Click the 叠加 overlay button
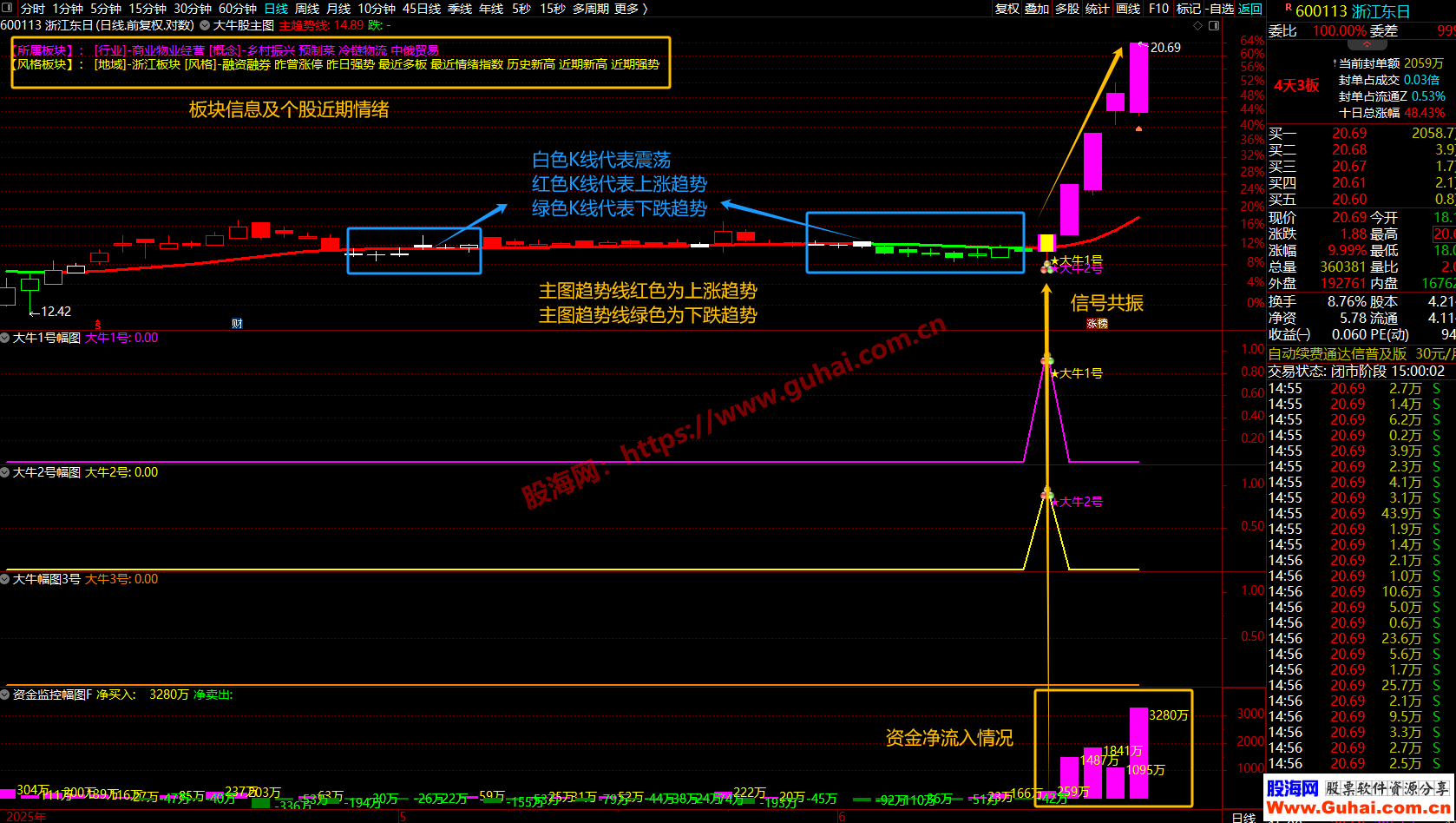Viewport: 1456px width, 823px height. 1037,9
